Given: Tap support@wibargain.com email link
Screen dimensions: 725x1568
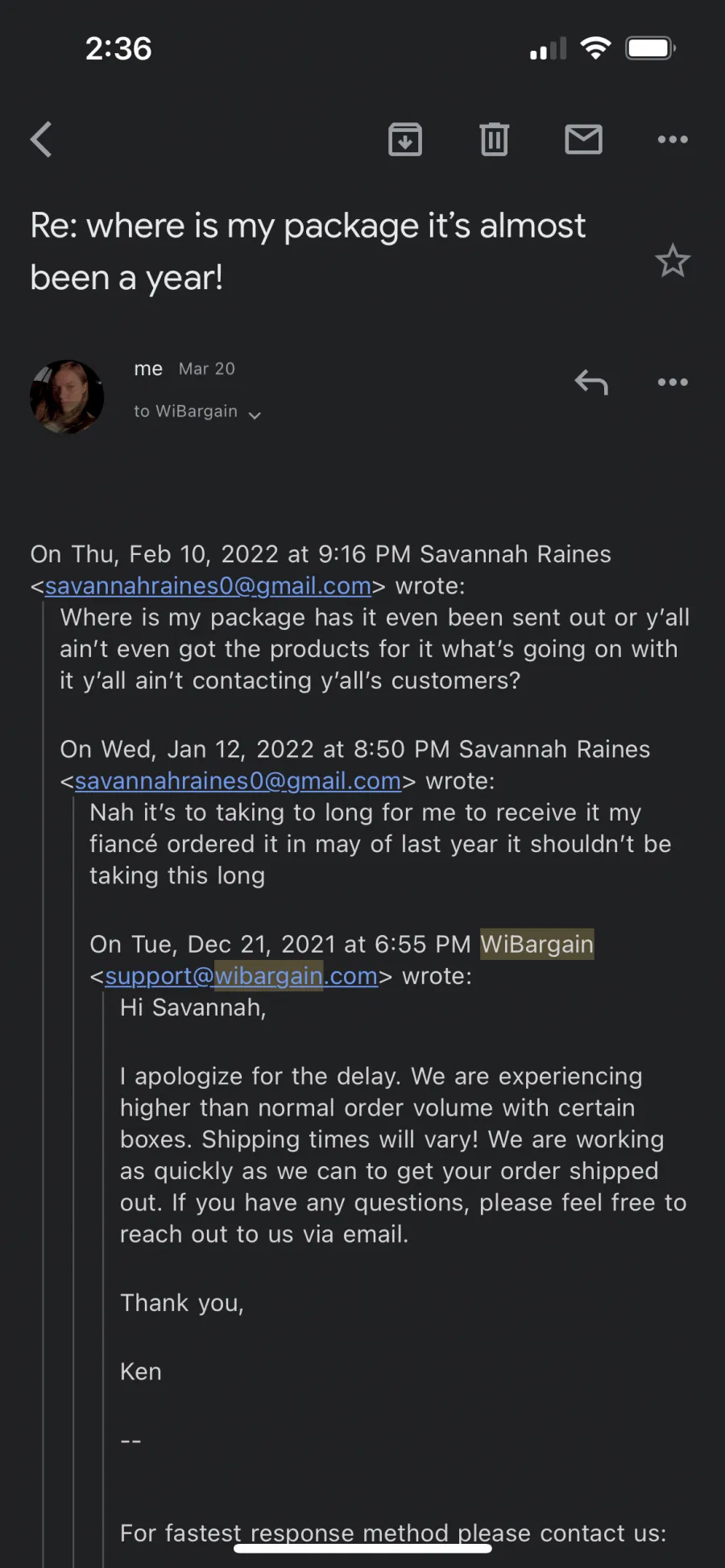Looking at the screenshot, I should [x=241, y=975].
